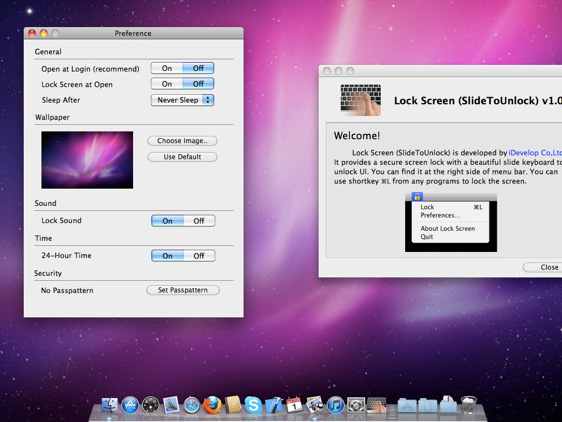The width and height of the screenshot is (562, 422).
Task: Open Xcode hammer icon in Dock
Action: pyautogui.click(x=274, y=405)
